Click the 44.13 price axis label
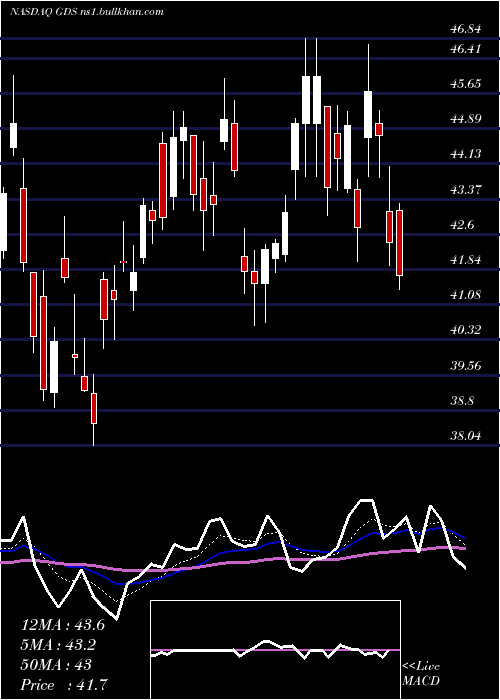This screenshot has width=500, height=700. [465, 154]
